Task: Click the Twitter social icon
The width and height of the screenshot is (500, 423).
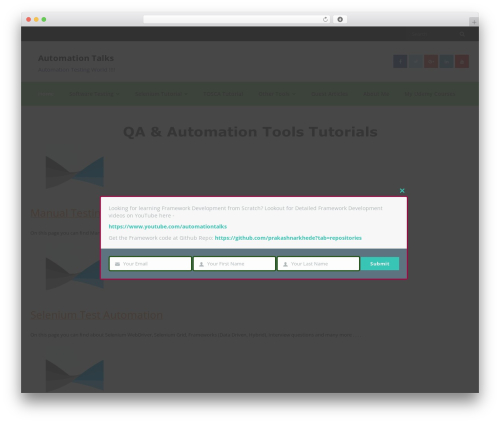Action: pyautogui.click(x=416, y=61)
